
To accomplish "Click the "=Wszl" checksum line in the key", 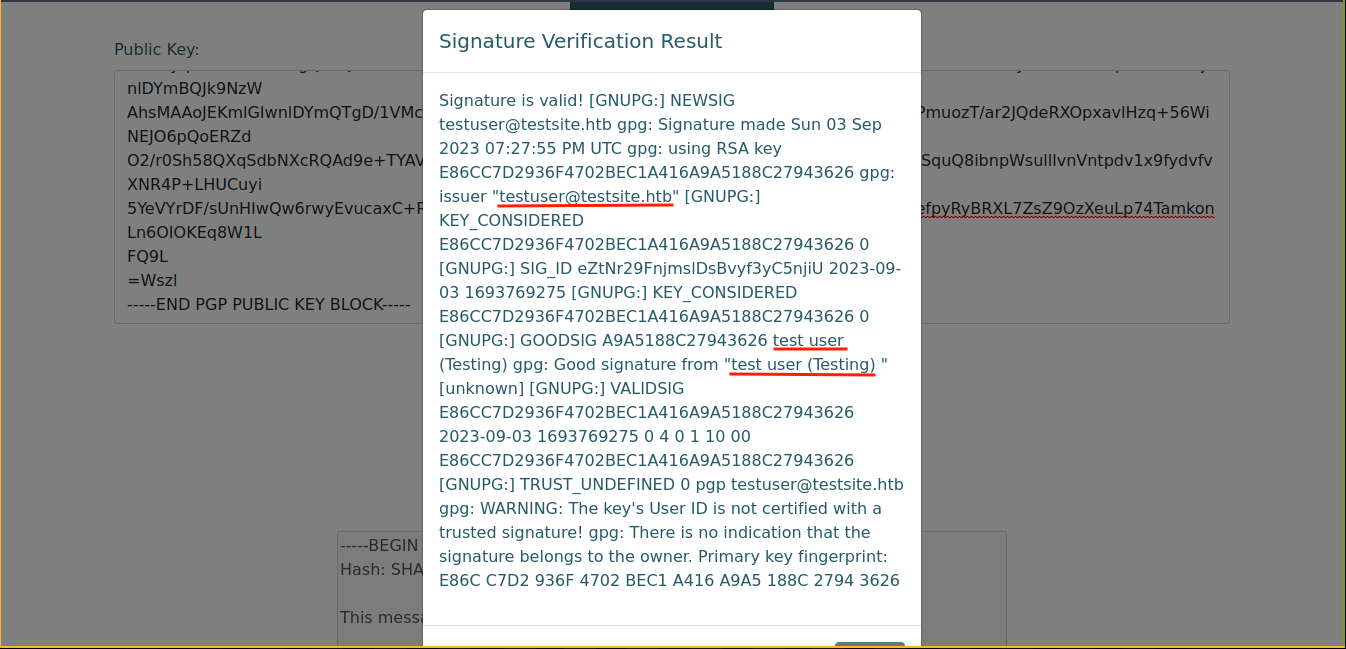I will click(152, 280).
